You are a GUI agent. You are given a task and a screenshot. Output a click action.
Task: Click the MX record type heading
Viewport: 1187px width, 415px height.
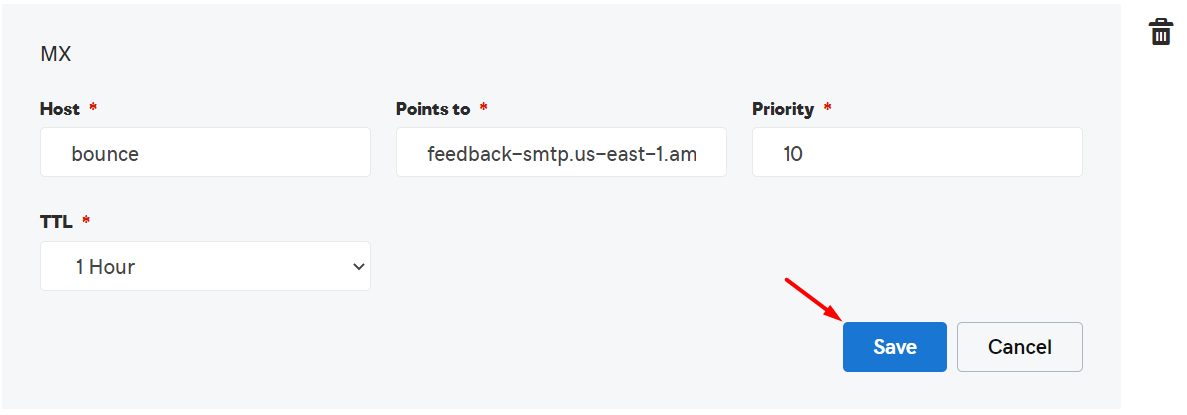[55, 54]
